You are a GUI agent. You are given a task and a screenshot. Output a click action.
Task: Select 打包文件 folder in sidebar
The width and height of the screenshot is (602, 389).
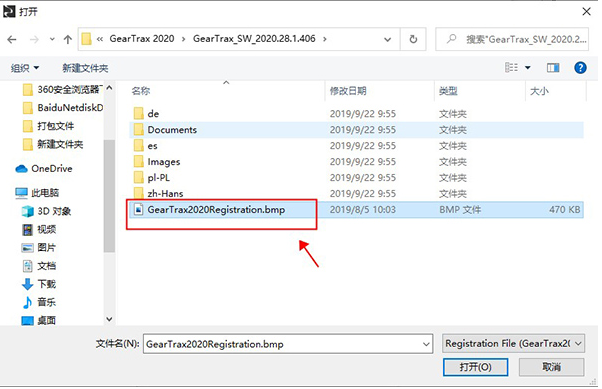click(48, 126)
